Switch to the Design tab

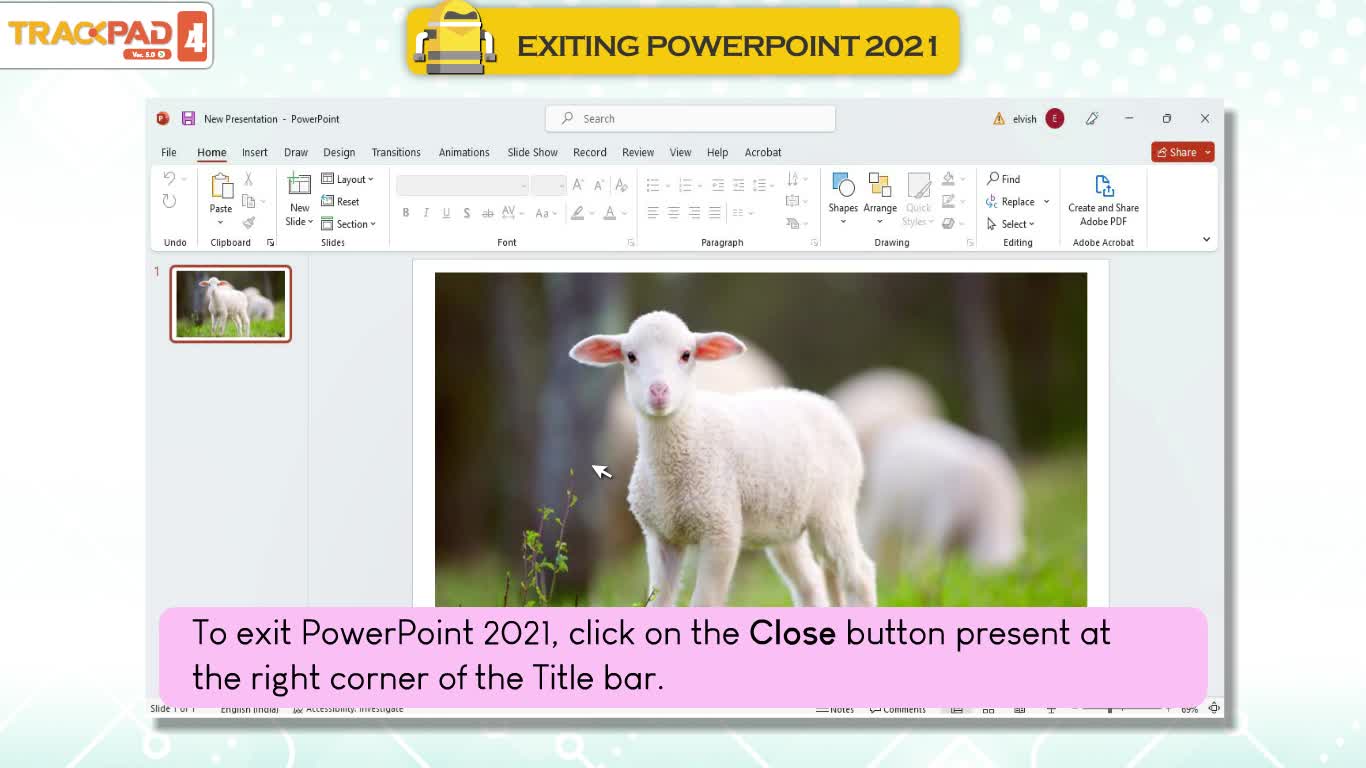click(339, 152)
